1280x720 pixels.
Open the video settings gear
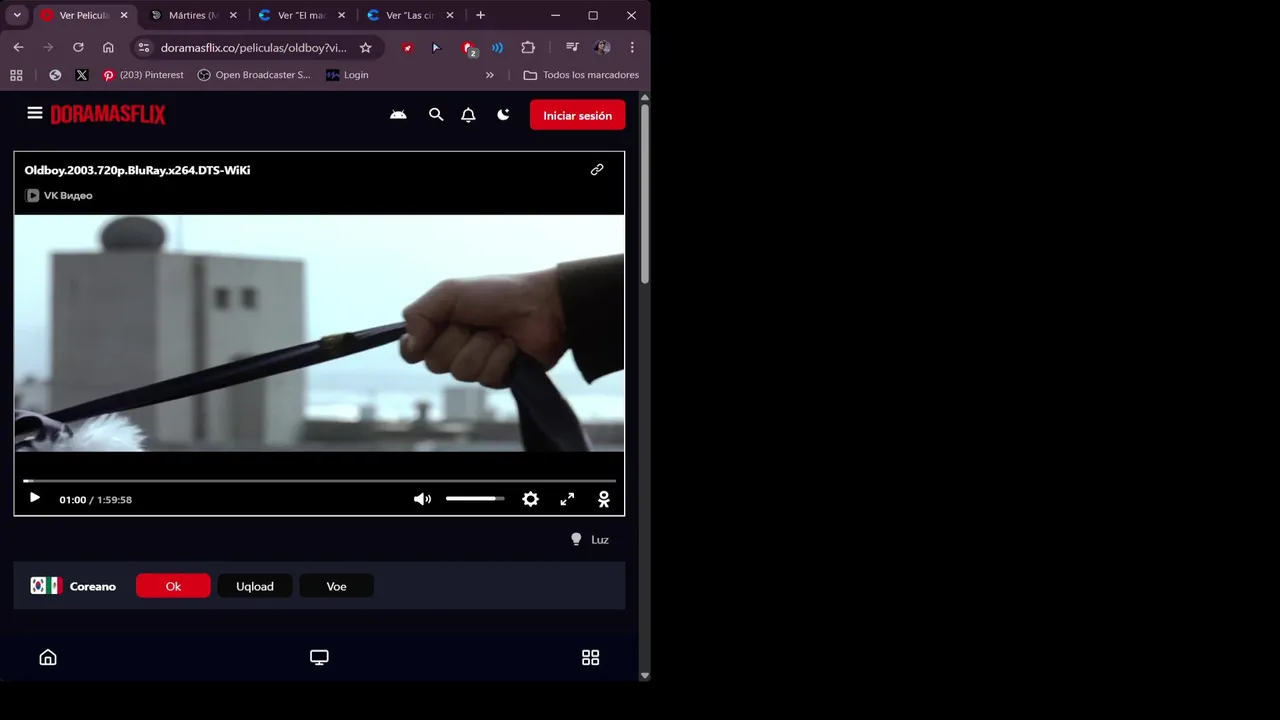coord(531,499)
